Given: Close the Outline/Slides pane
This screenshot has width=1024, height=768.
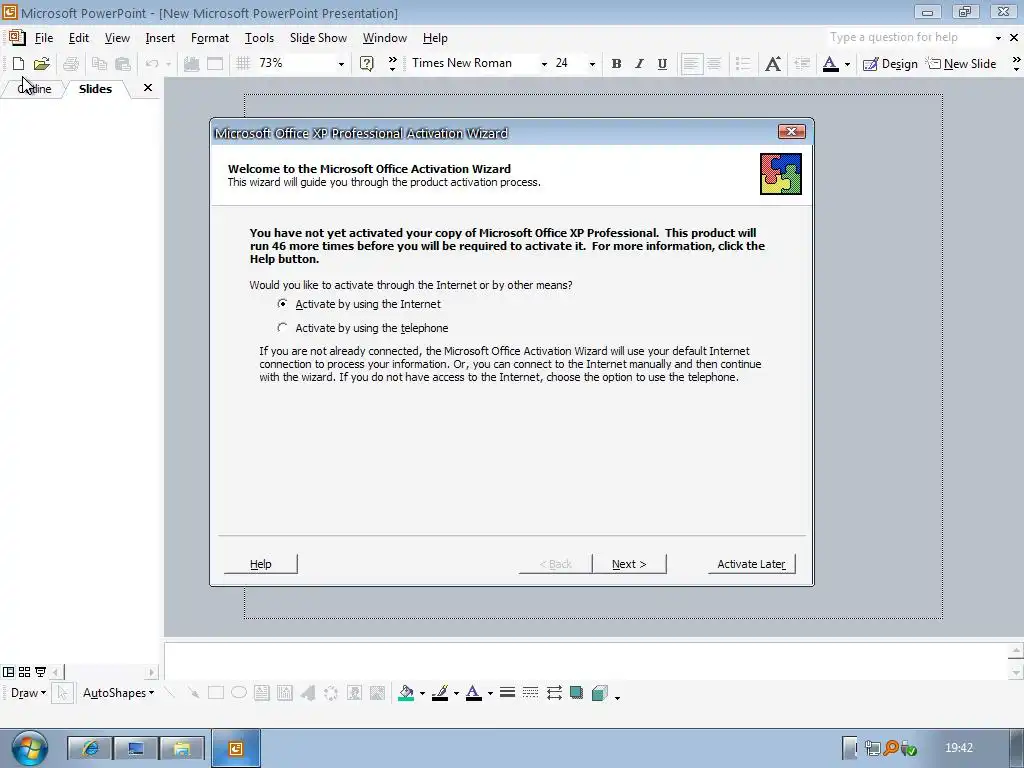Looking at the screenshot, I should pyautogui.click(x=148, y=88).
